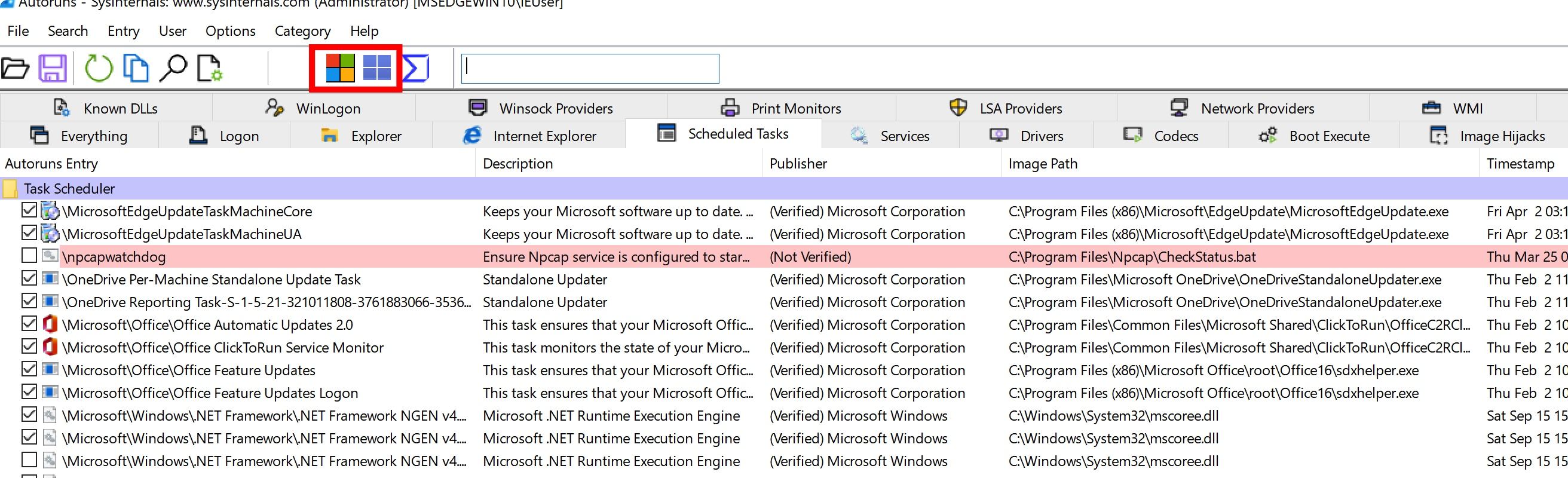Open the User menu
The height and width of the screenshot is (478, 1568).
point(173,31)
